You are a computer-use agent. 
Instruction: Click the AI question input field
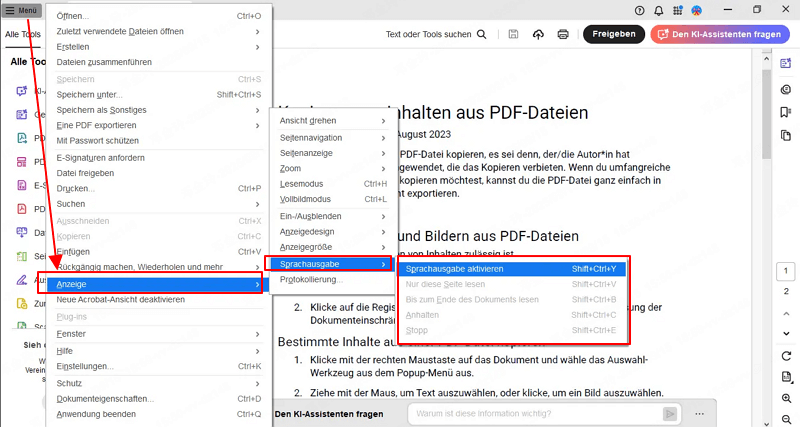536,414
